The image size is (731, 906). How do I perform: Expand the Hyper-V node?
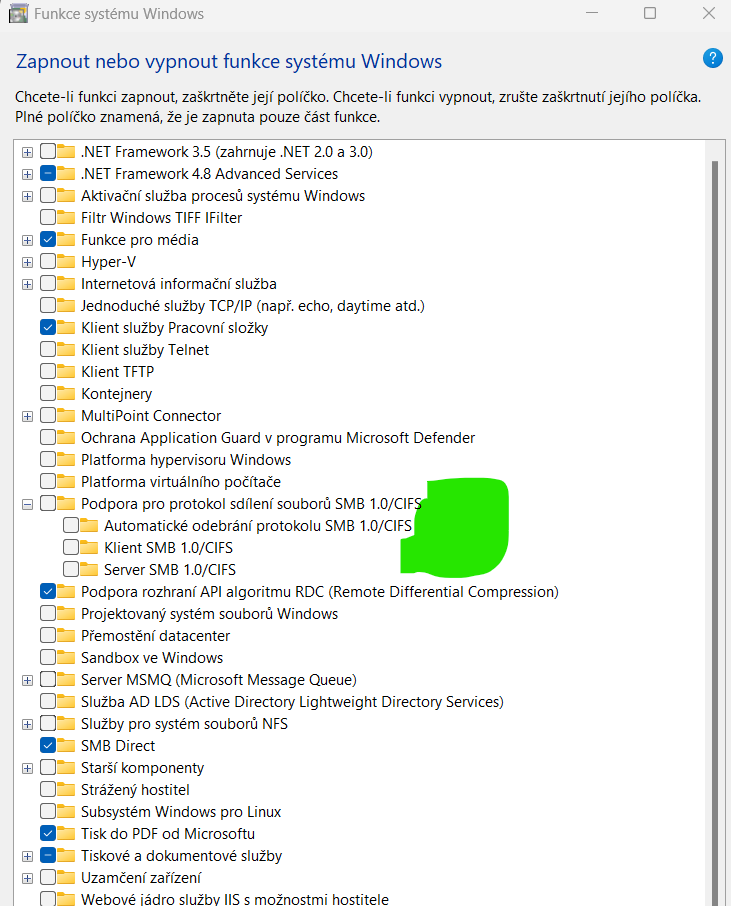tap(27, 262)
